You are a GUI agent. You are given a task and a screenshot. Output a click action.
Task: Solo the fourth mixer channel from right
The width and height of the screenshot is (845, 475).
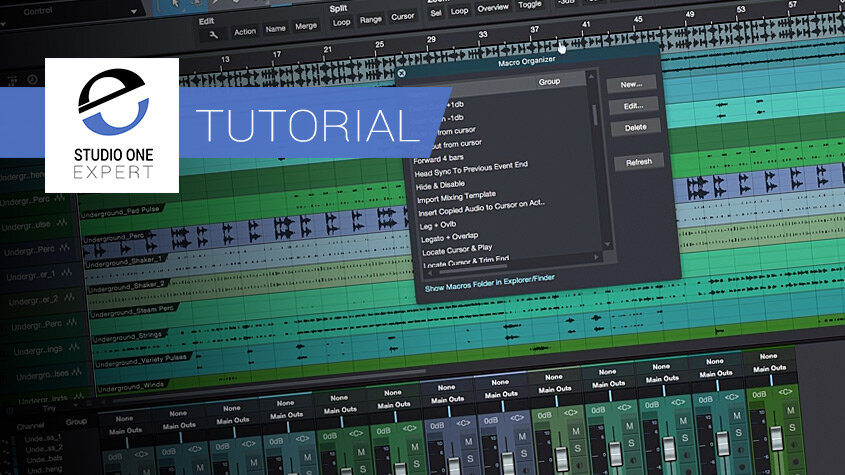click(x=631, y=443)
